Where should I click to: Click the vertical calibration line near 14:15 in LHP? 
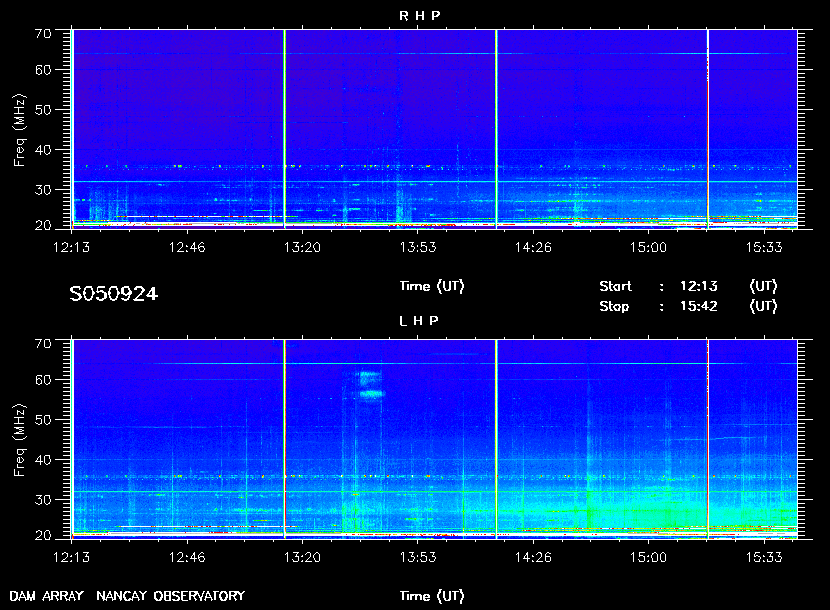click(496, 439)
